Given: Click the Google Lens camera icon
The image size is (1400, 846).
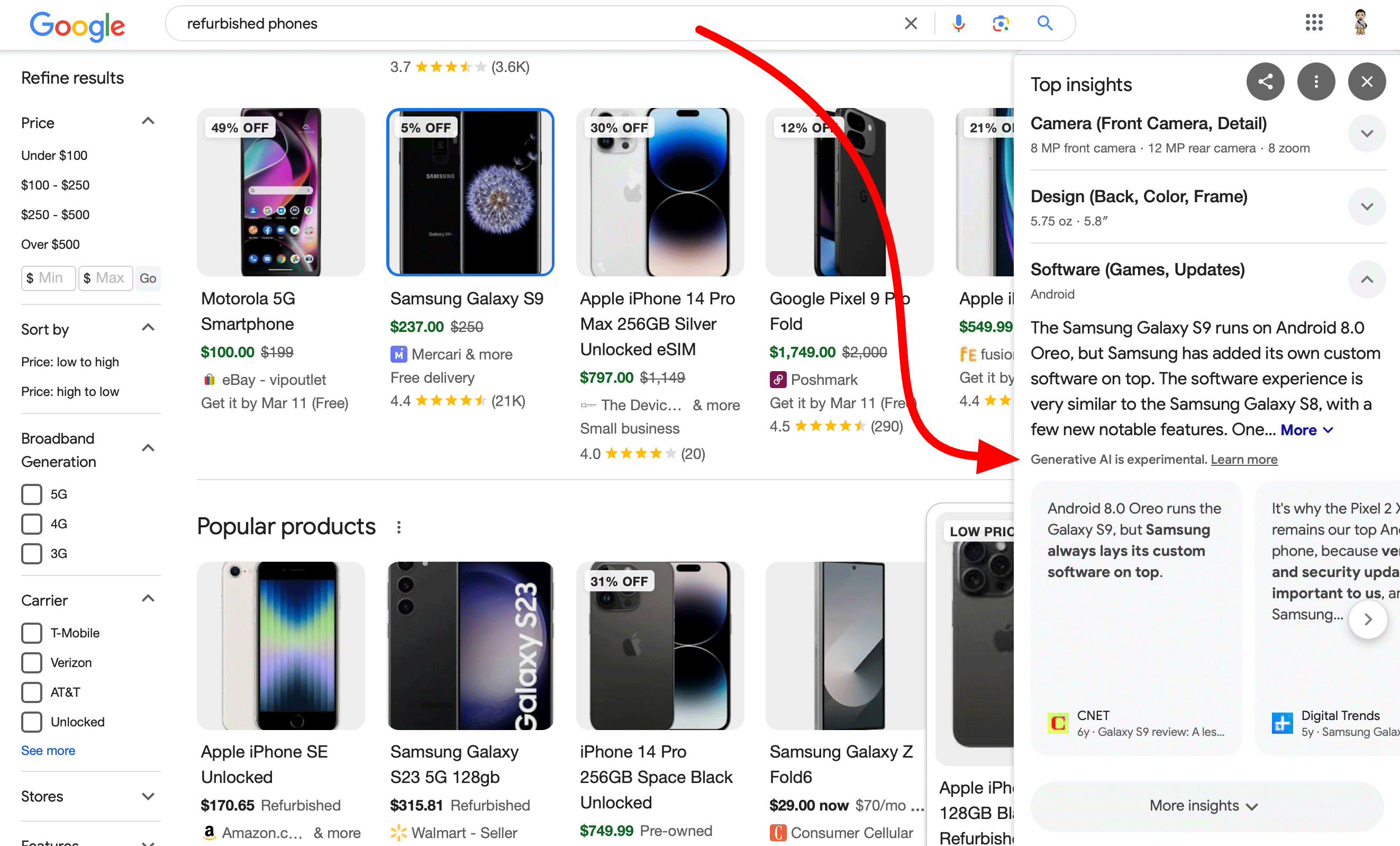Looking at the screenshot, I should point(1001,23).
